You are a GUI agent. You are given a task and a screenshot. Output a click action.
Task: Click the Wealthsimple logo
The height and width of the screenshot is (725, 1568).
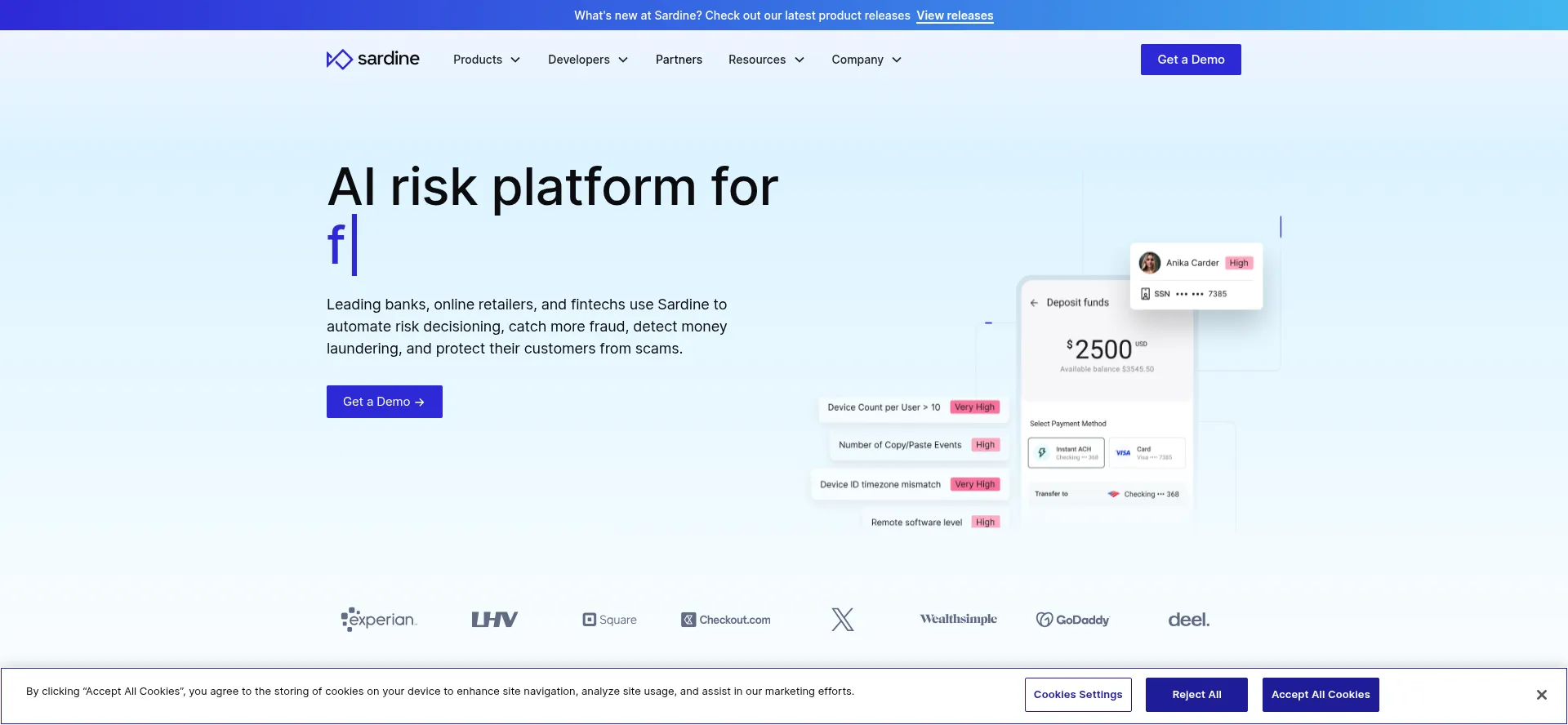click(958, 619)
